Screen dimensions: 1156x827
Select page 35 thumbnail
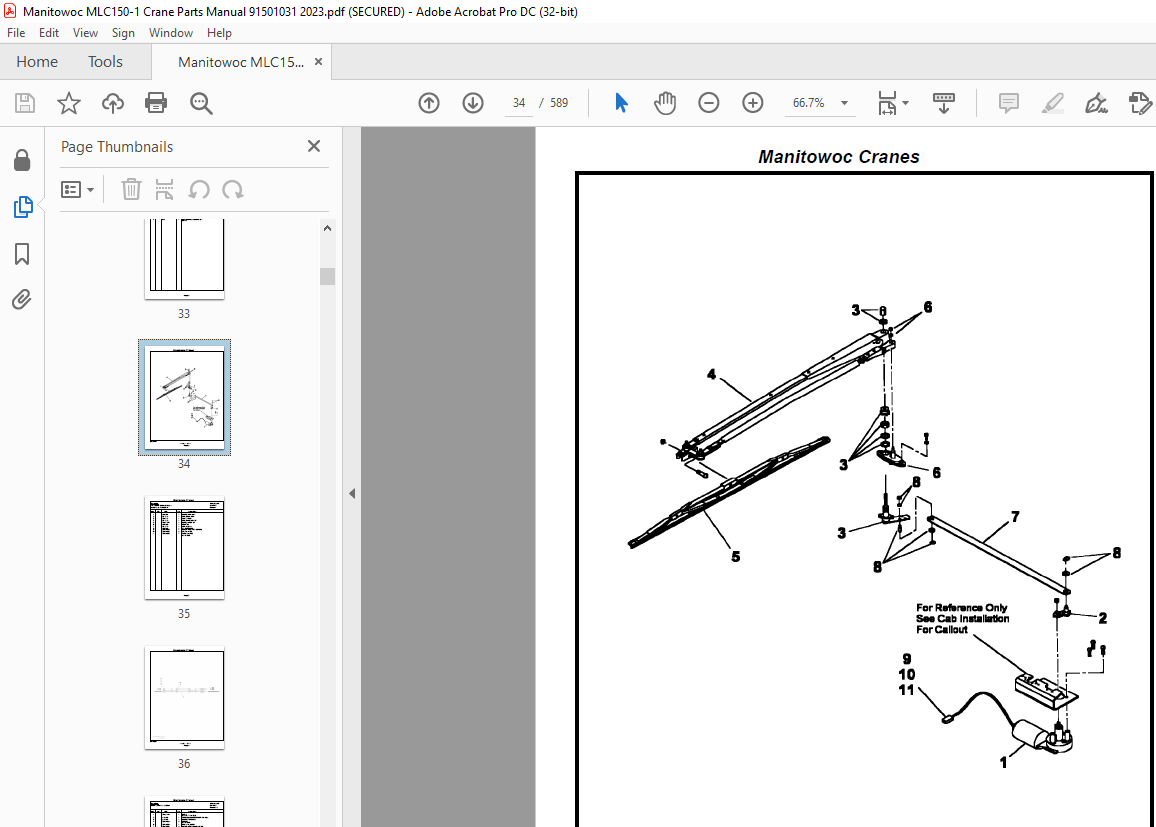pyautogui.click(x=184, y=548)
